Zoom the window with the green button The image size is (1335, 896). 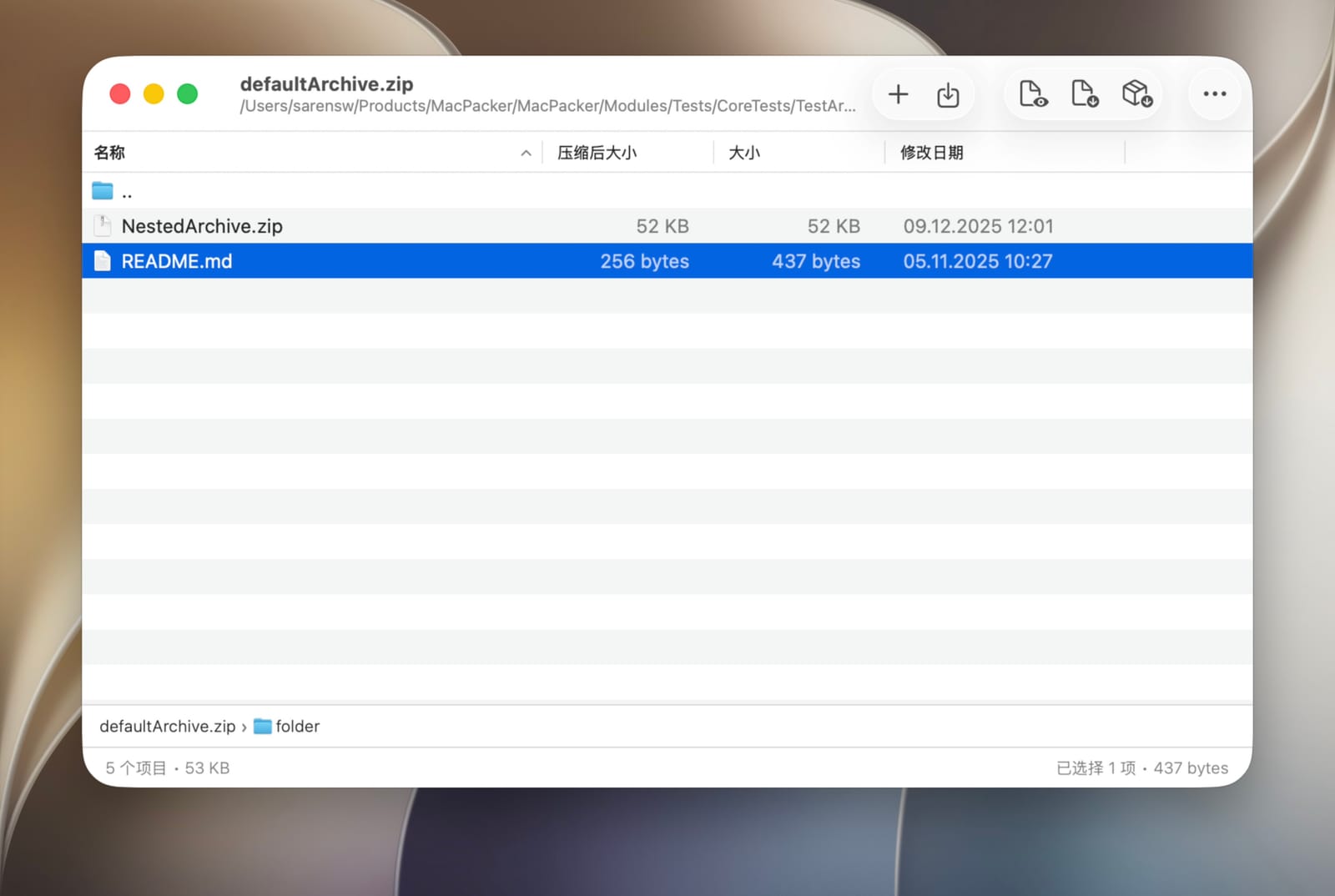pos(188,93)
